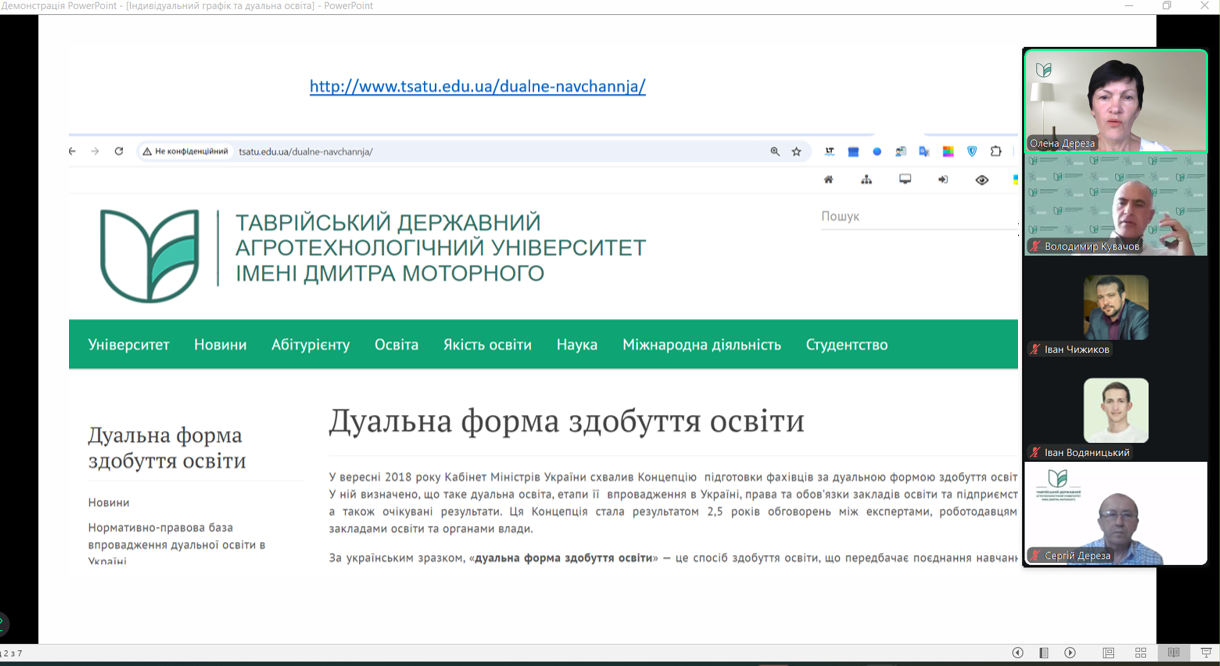Go to the previous slide using the arrow button
This screenshot has width=1220, height=666.
point(1018,653)
